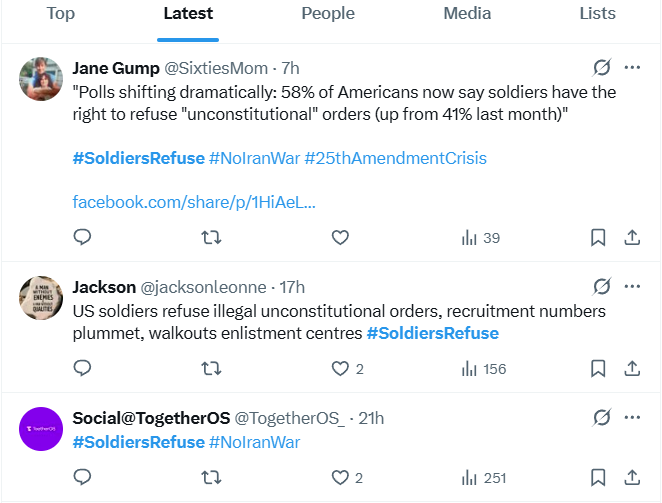This screenshot has height=503, width=662.
Task: Share Jane Gump's post
Action: pyautogui.click(x=632, y=238)
